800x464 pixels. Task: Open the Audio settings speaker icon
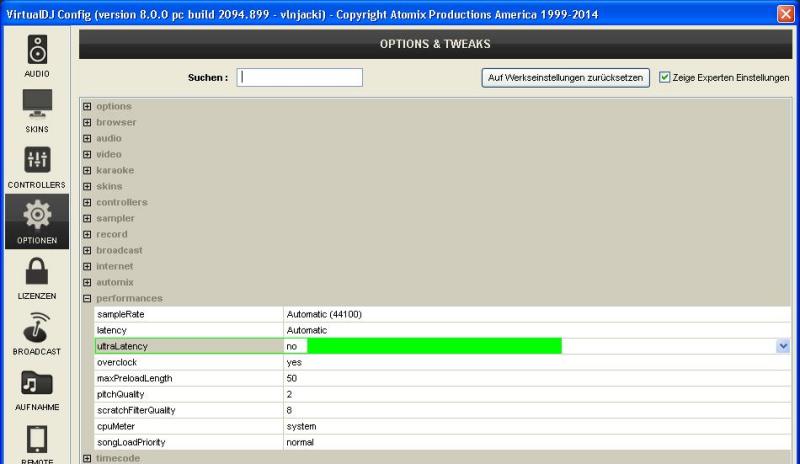click(x=37, y=50)
